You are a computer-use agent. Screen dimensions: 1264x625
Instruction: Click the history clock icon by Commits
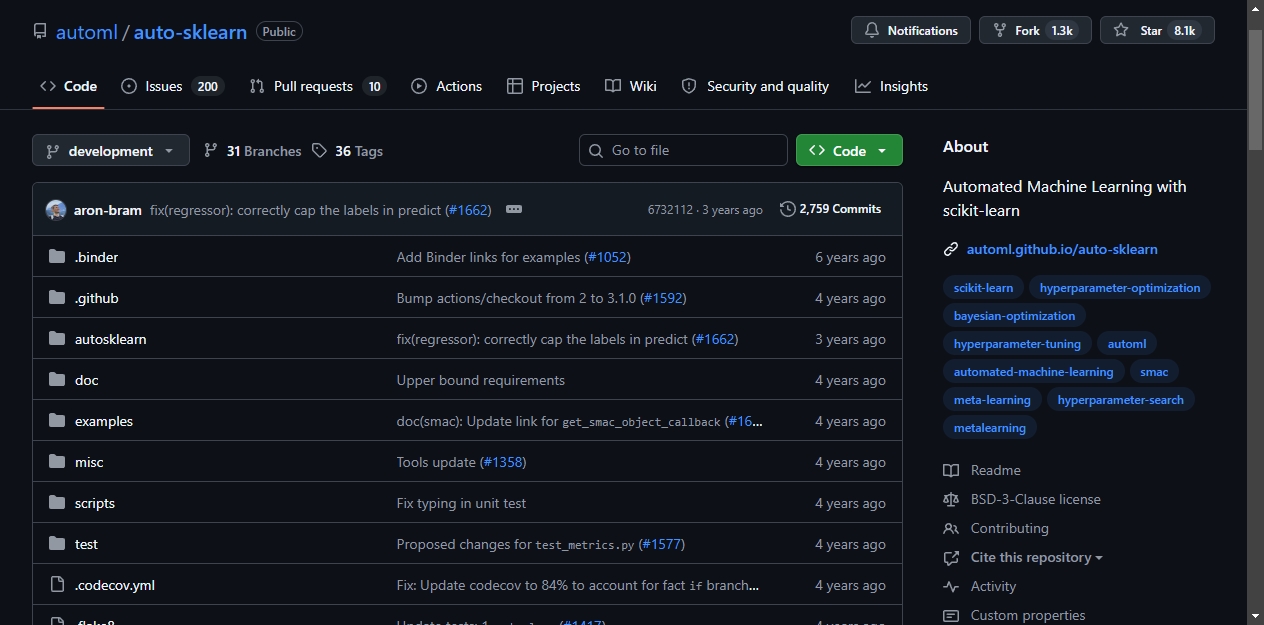point(788,209)
